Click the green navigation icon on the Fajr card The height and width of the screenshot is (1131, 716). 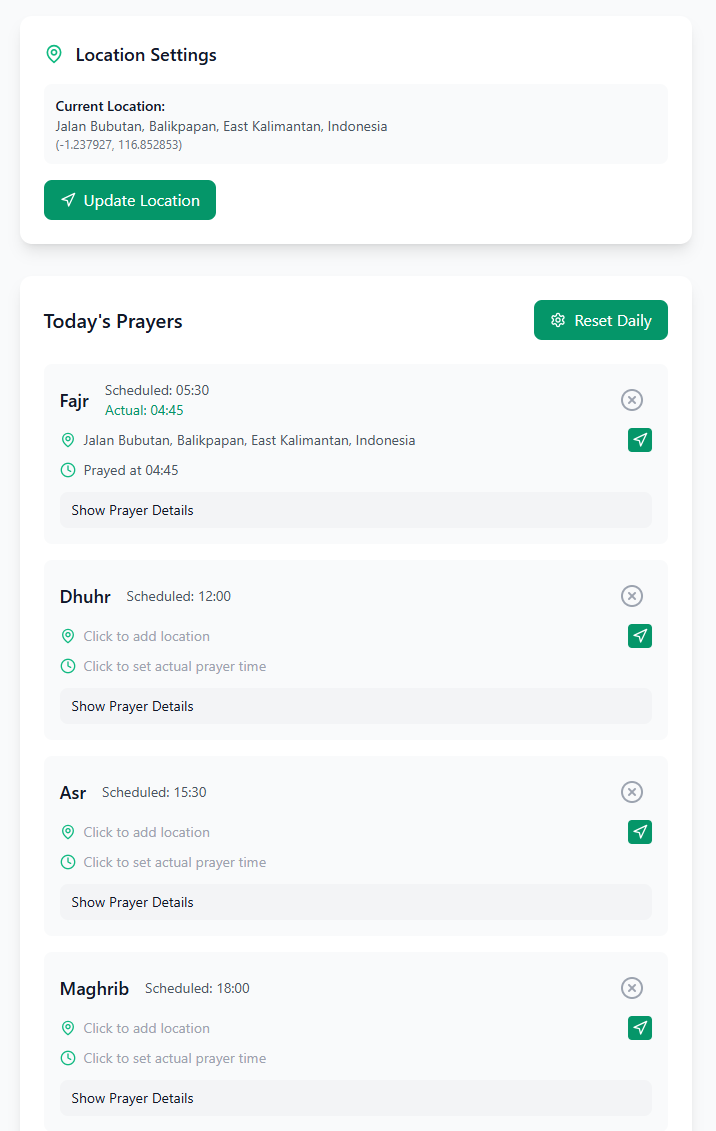640,440
